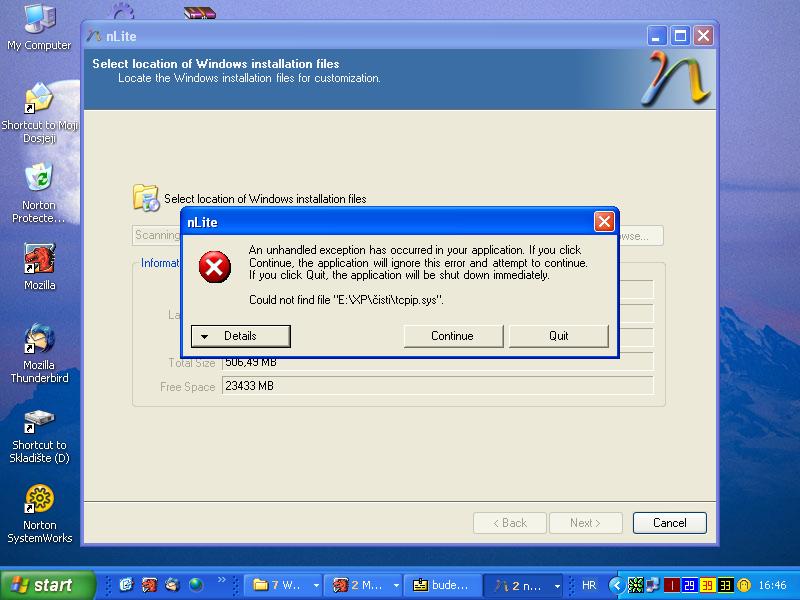Viewport: 800px width, 600px height.
Task: Click the Total Size field
Action: click(x=438, y=362)
